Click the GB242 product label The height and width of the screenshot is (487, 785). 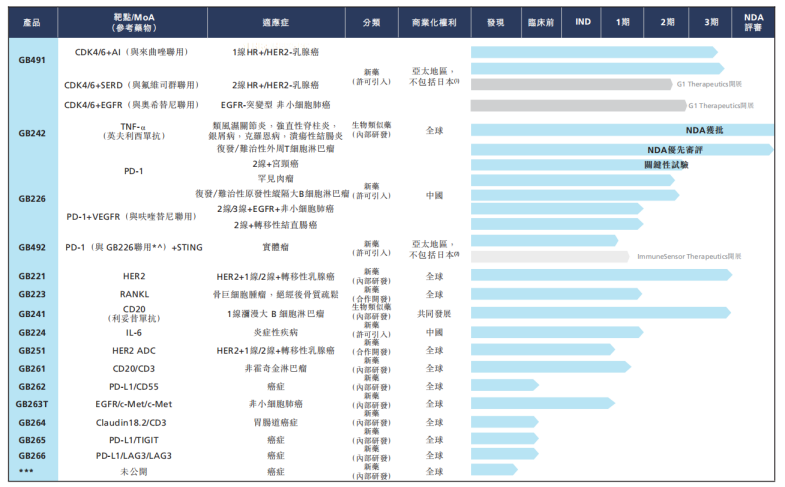pyautogui.click(x=31, y=133)
